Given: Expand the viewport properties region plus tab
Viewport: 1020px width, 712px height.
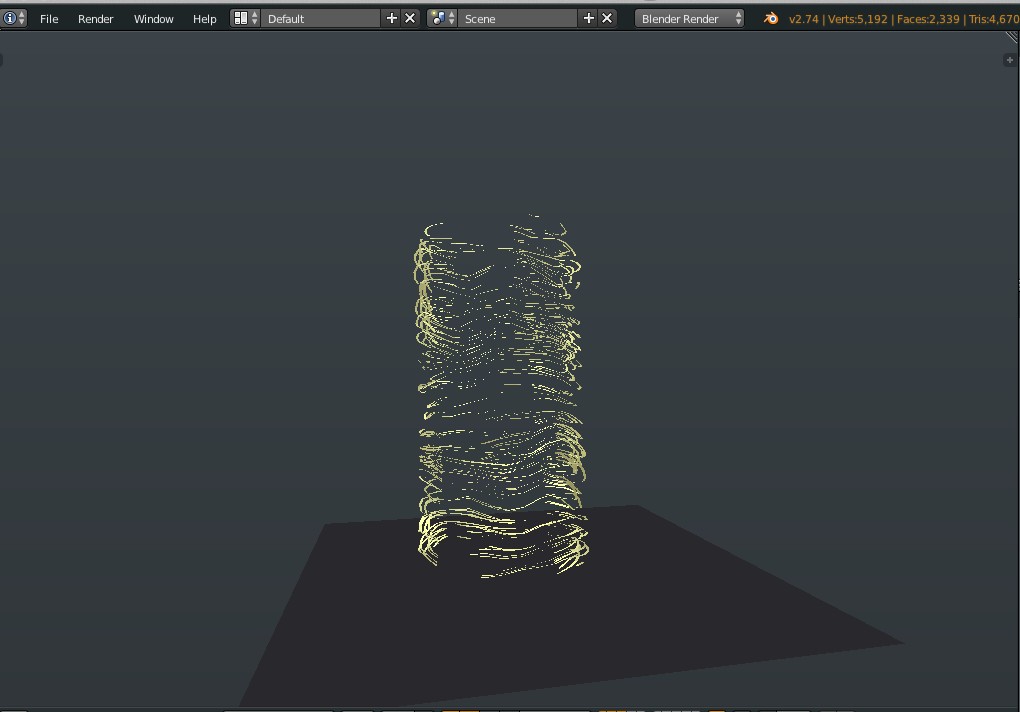Looking at the screenshot, I should point(1009,59).
